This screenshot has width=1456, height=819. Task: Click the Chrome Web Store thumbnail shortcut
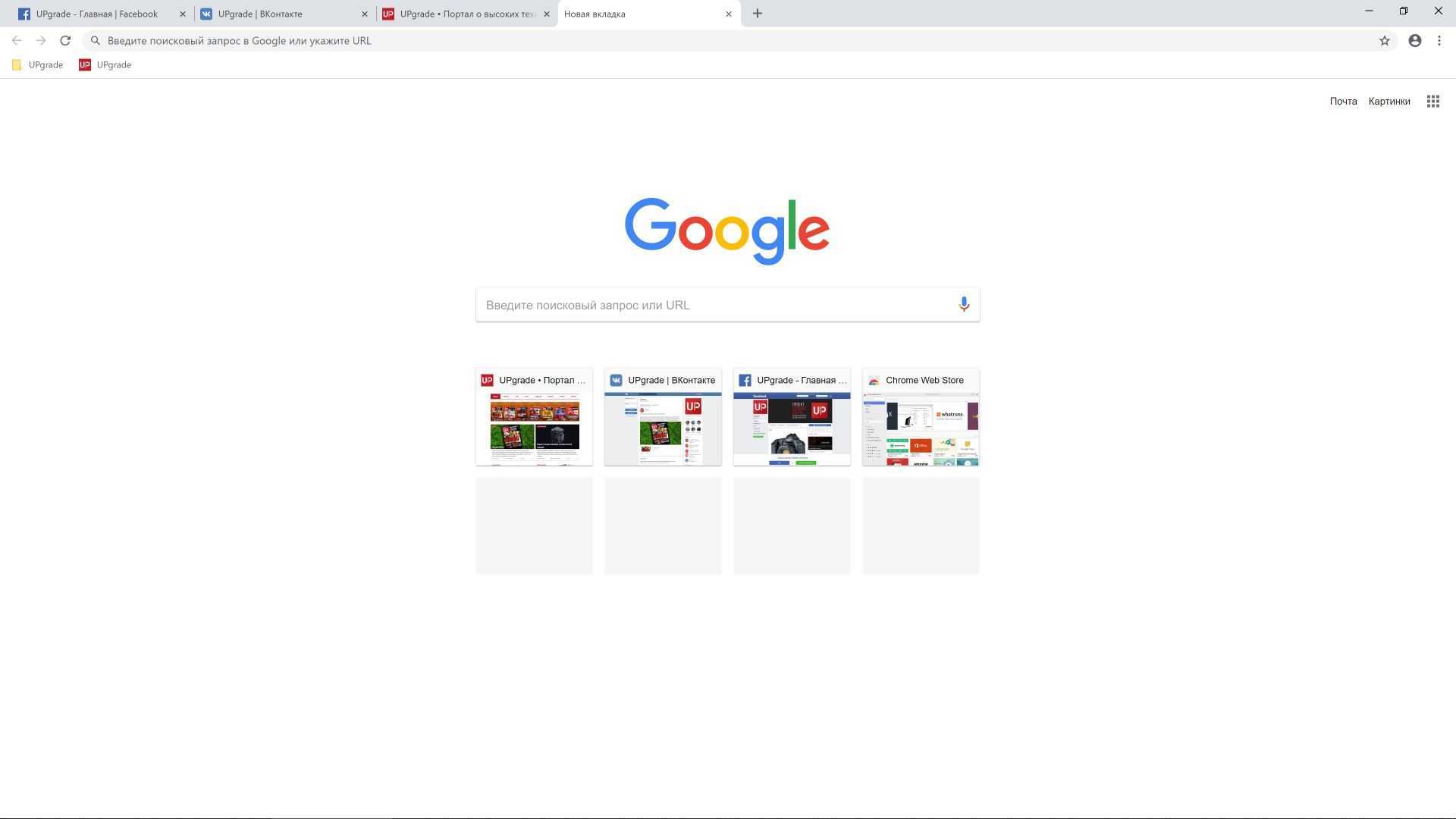(x=920, y=416)
